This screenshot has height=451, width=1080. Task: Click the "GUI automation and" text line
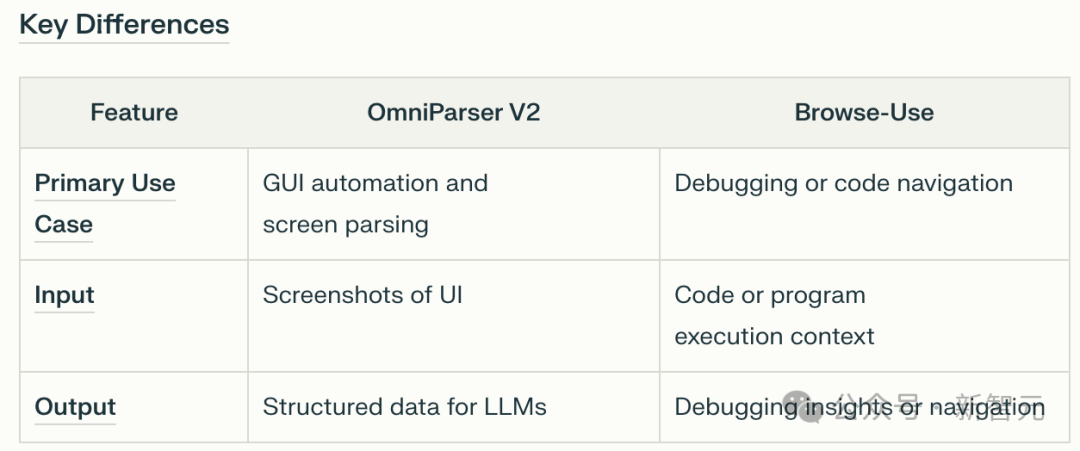(x=375, y=184)
